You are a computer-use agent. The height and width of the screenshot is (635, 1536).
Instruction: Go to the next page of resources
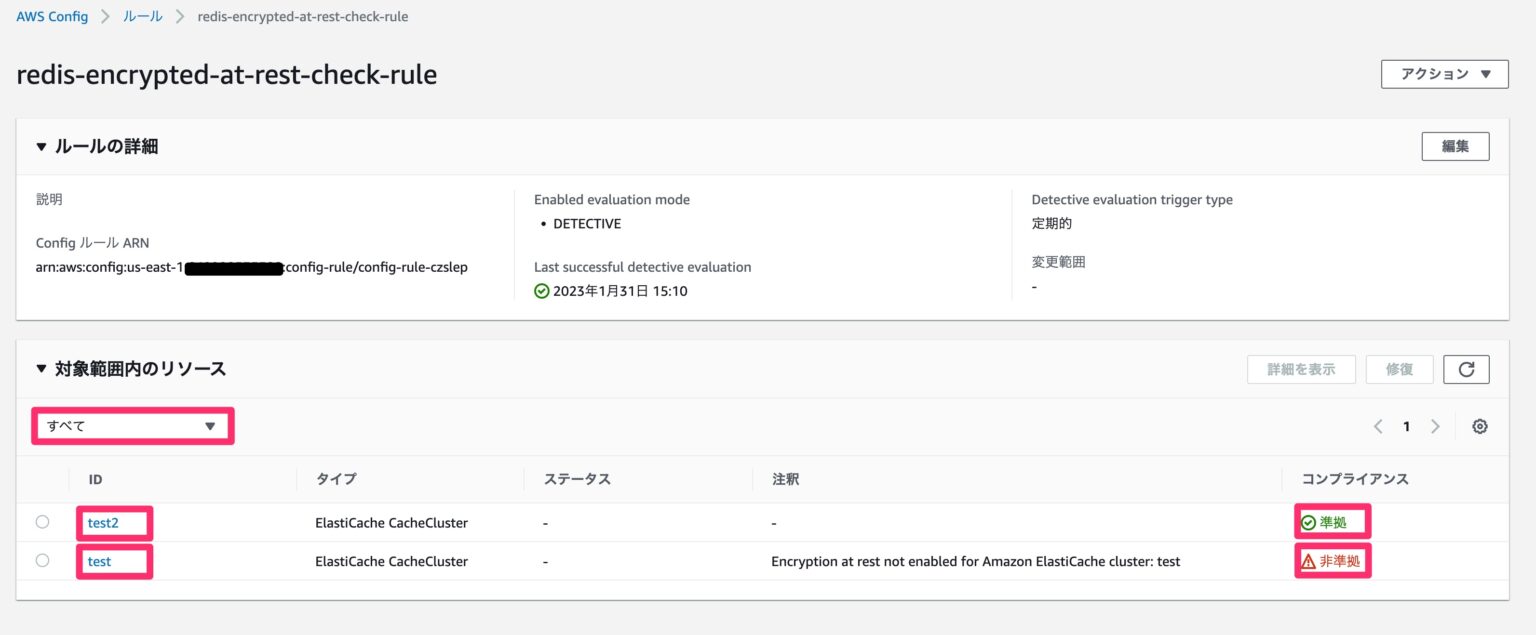coord(1435,425)
